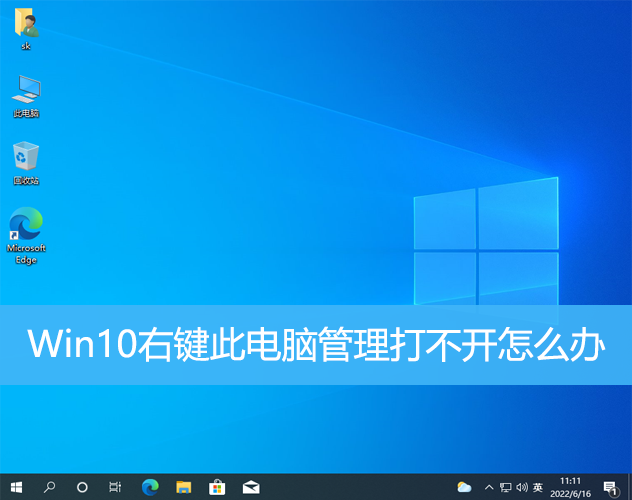Click the Win10 title banner text
Viewport: 632px width, 500px height.
[316, 345]
